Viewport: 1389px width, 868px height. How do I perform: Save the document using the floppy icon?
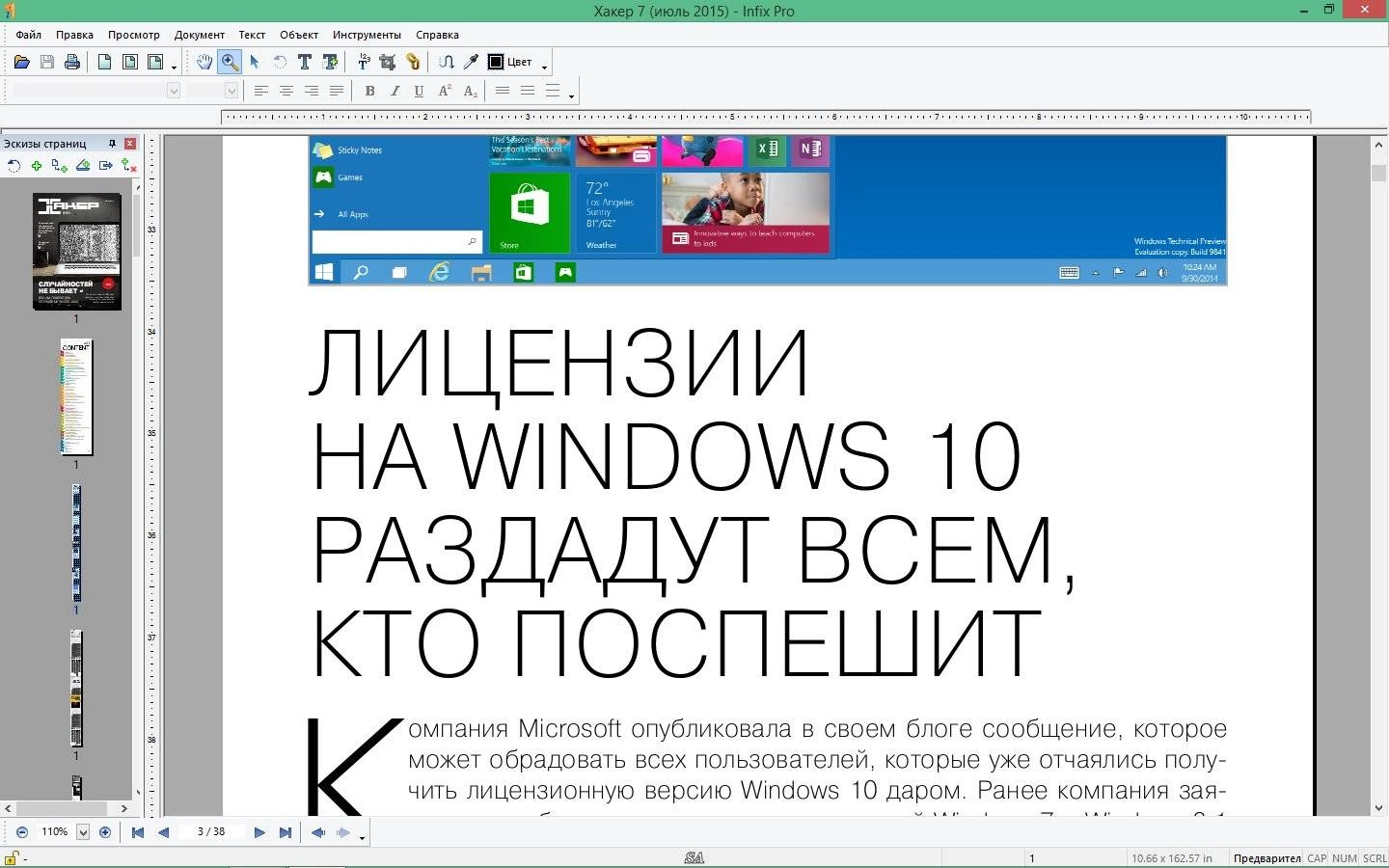(46, 63)
